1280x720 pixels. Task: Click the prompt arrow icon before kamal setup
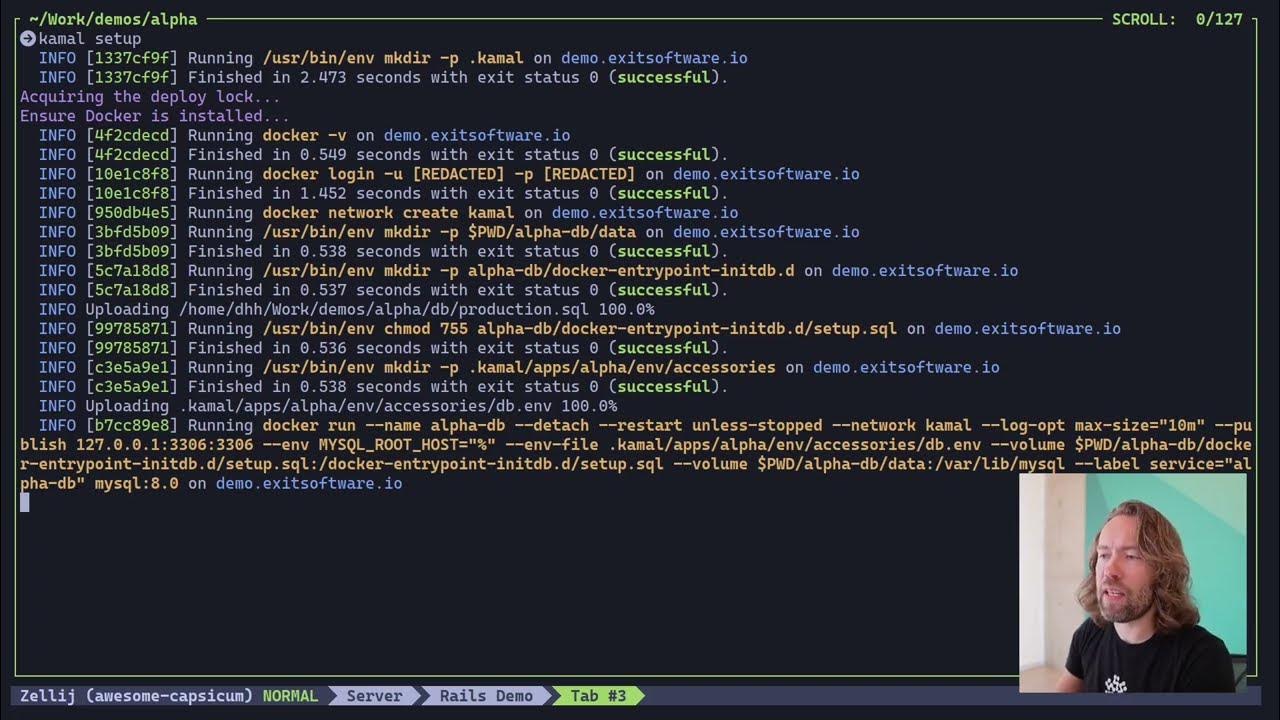[28, 39]
